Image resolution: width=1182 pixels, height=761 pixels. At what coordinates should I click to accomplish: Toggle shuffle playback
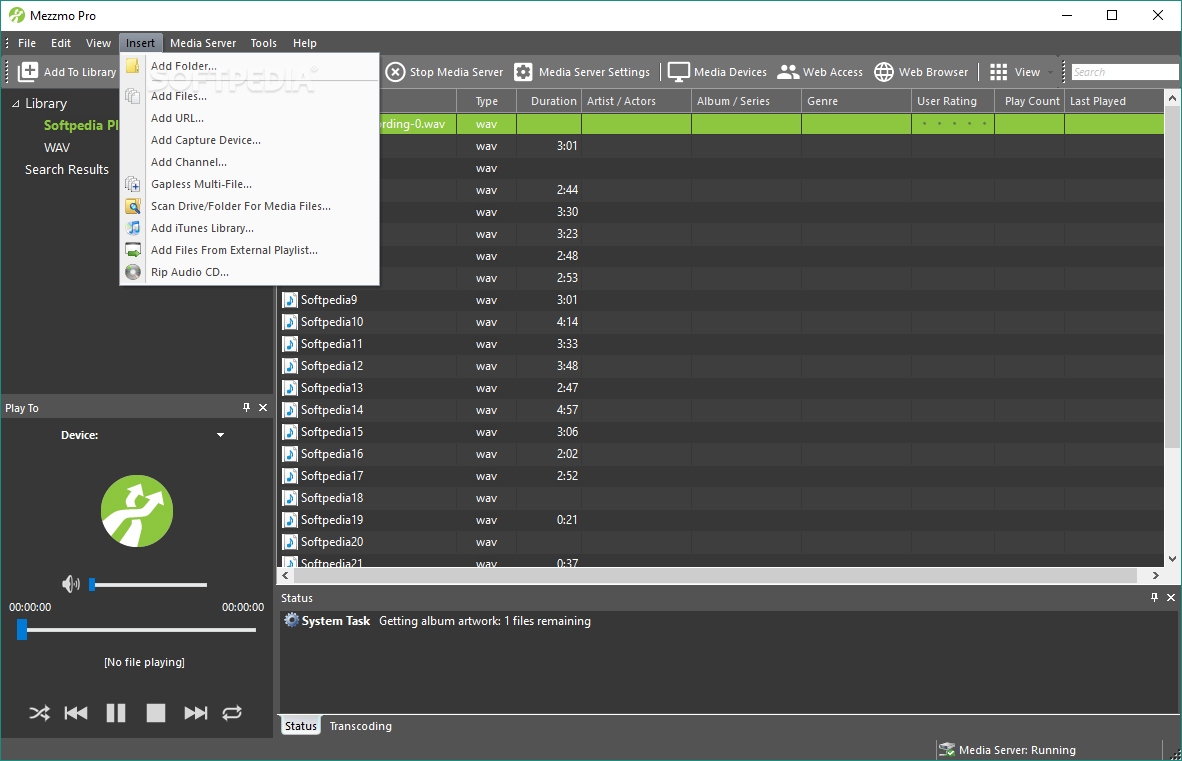point(39,713)
